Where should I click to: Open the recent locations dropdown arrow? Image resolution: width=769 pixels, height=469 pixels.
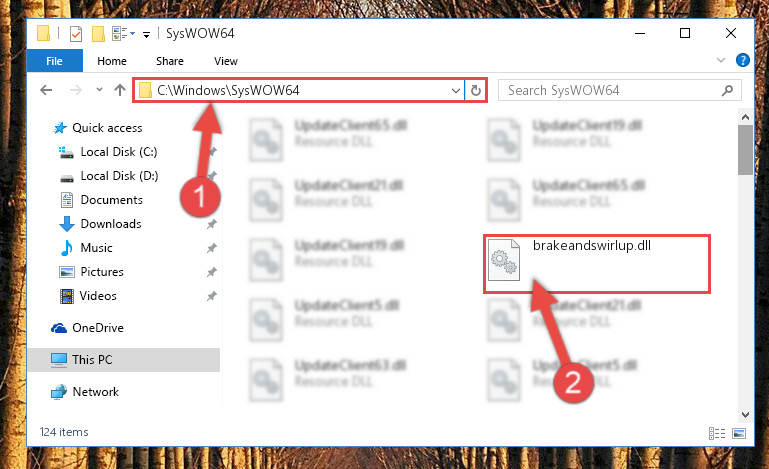(99, 90)
